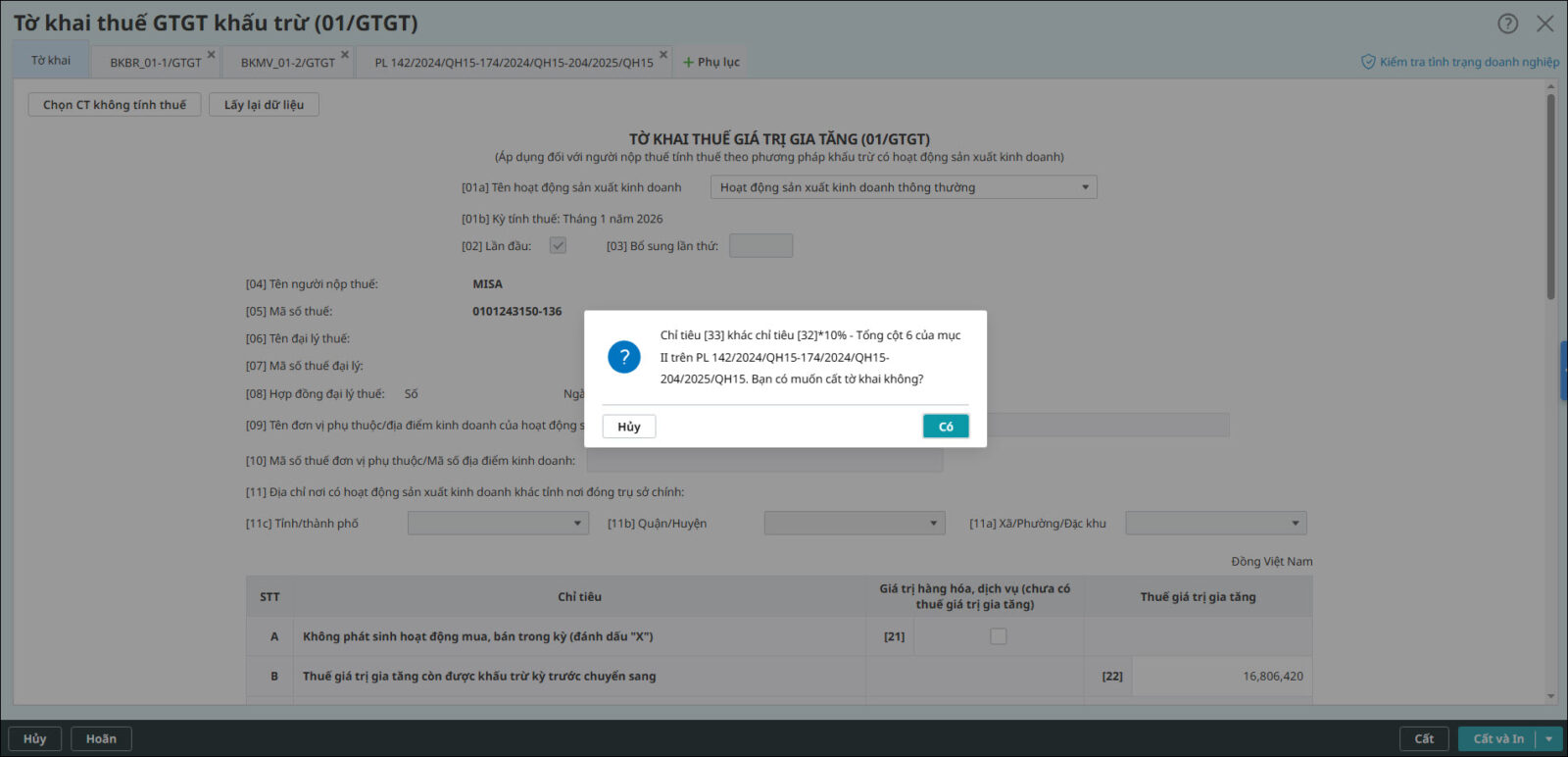Click the blue side panel handle at right edge

[x=1564, y=371]
